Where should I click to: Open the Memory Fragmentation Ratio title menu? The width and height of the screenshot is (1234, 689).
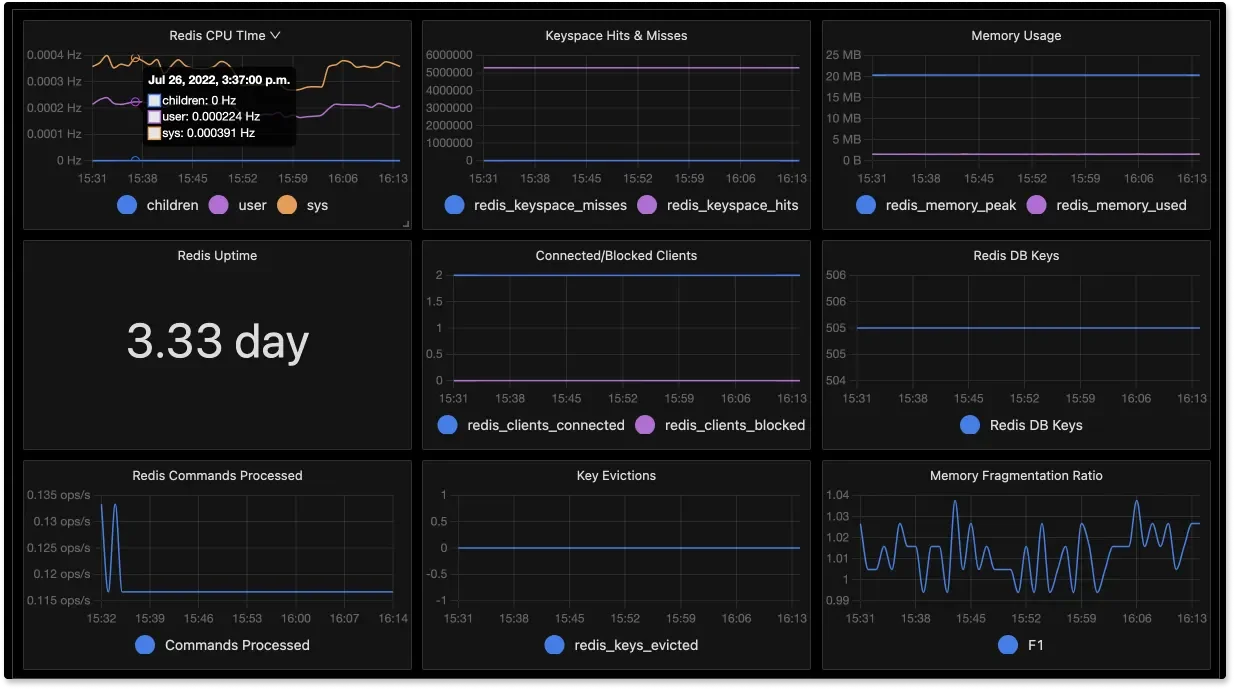(x=1016, y=475)
